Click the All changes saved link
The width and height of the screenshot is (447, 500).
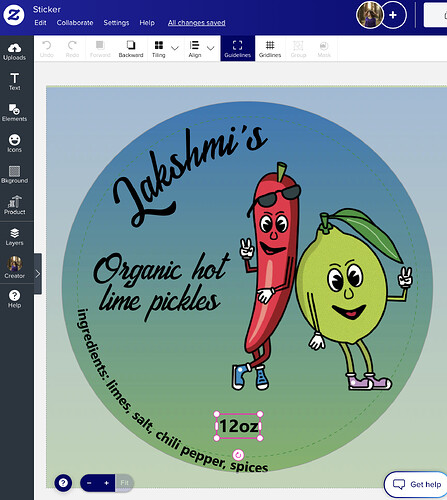(197, 23)
